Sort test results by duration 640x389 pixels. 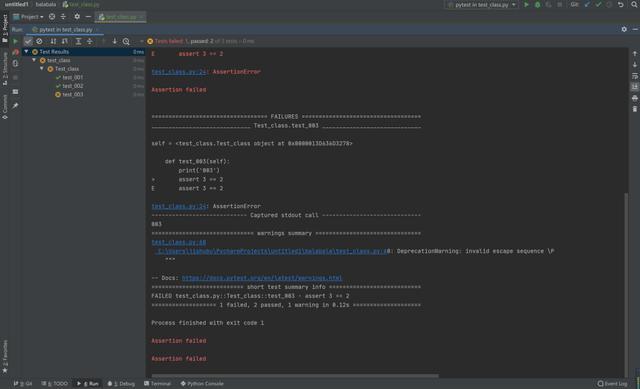(64, 41)
